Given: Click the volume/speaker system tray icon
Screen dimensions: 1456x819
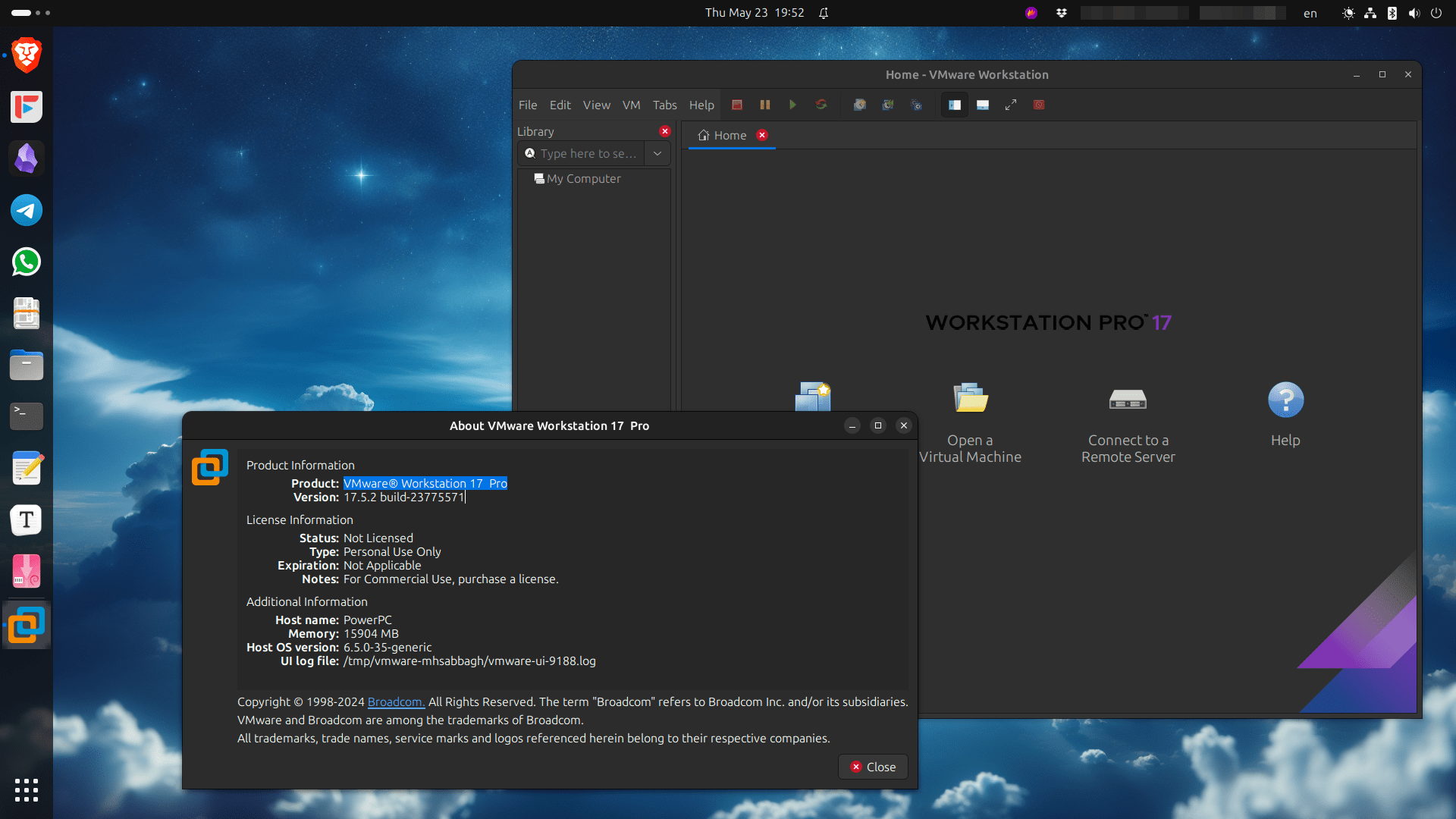Looking at the screenshot, I should tap(1414, 12).
